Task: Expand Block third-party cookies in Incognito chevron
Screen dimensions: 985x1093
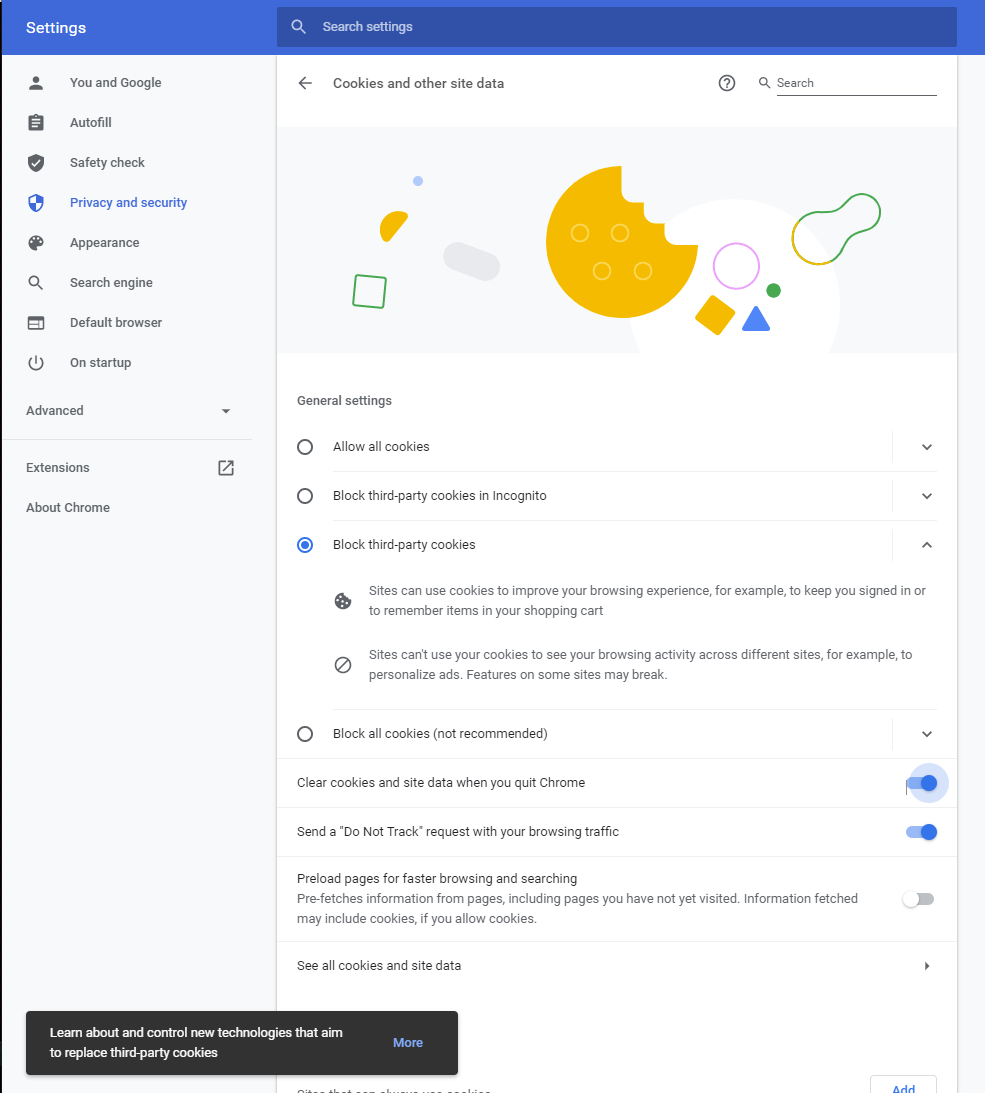Action: pos(927,496)
